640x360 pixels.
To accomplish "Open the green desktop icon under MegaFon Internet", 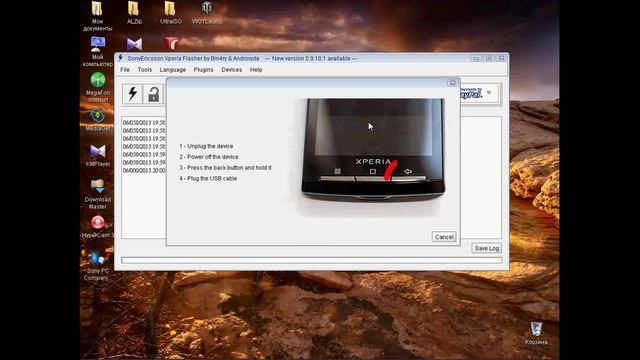I will (97, 120).
